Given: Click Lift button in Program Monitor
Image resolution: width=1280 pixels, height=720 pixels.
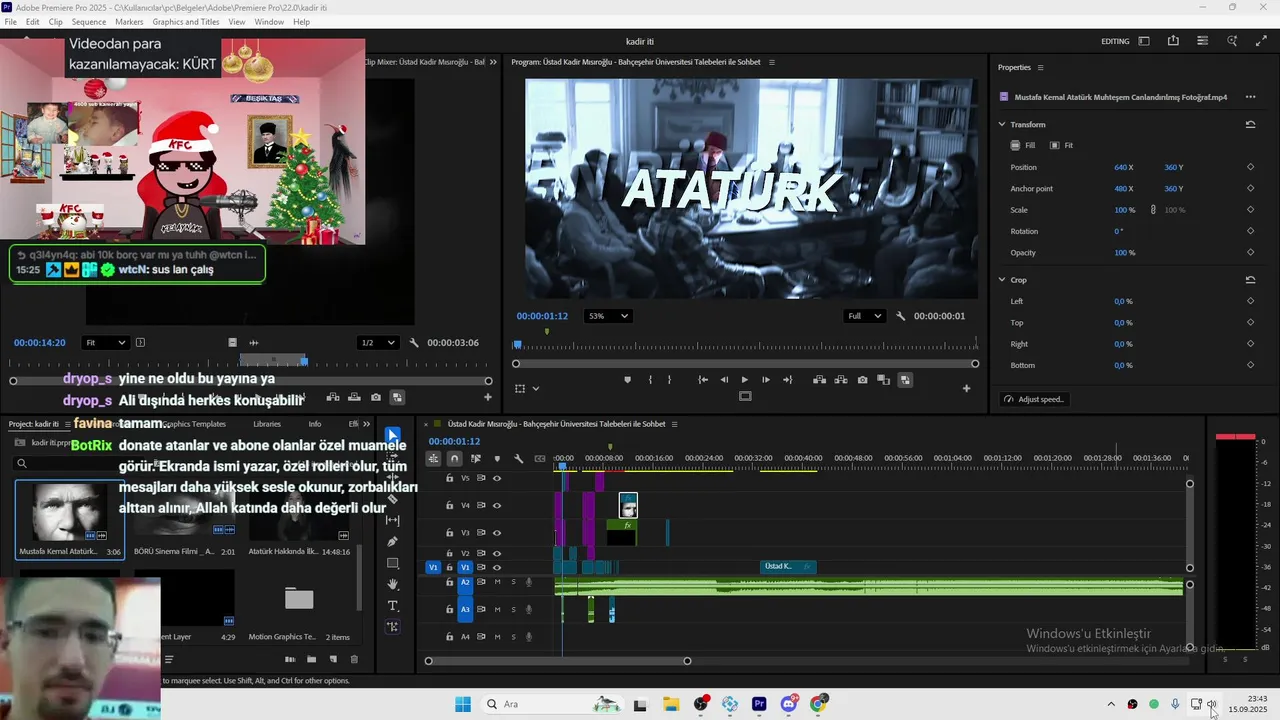Looking at the screenshot, I should point(819,380).
